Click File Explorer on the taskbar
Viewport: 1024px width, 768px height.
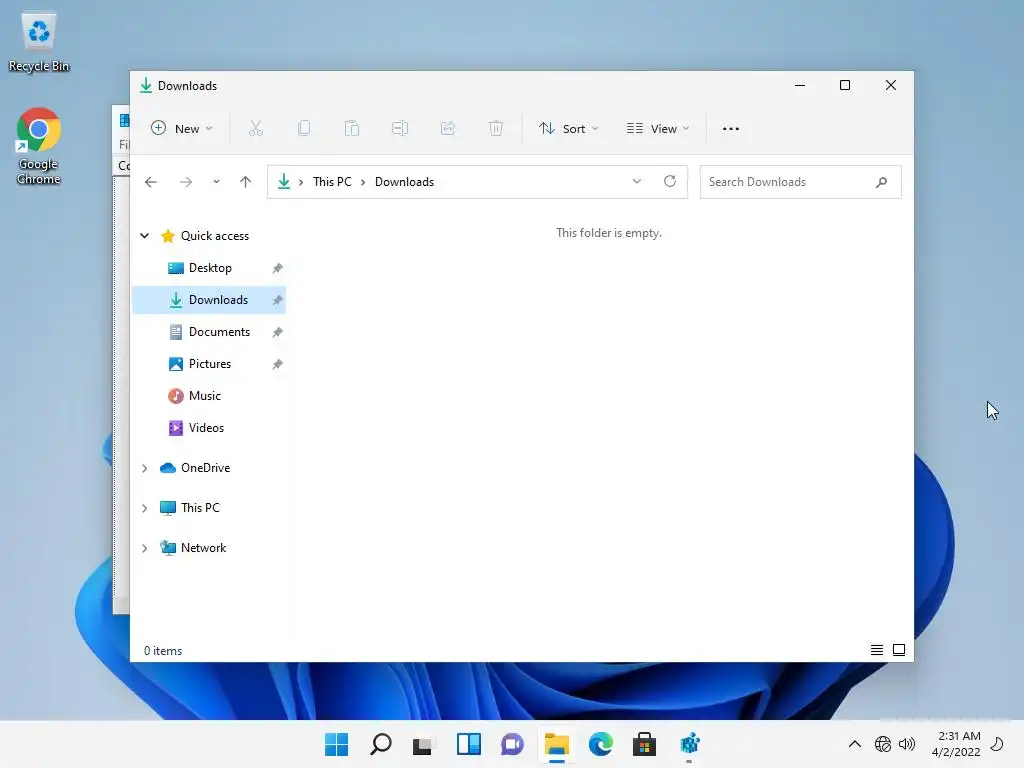coord(556,744)
